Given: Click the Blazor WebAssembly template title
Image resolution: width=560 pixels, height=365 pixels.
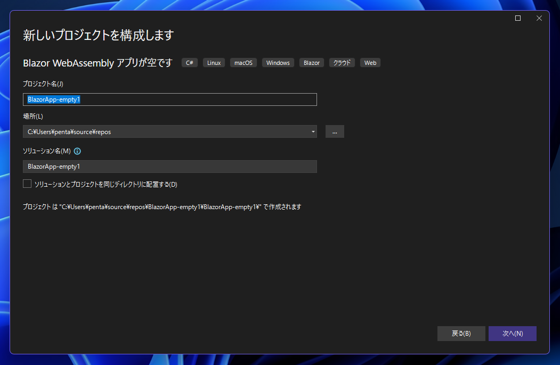Looking at the screenshot, I should [98, 63].
